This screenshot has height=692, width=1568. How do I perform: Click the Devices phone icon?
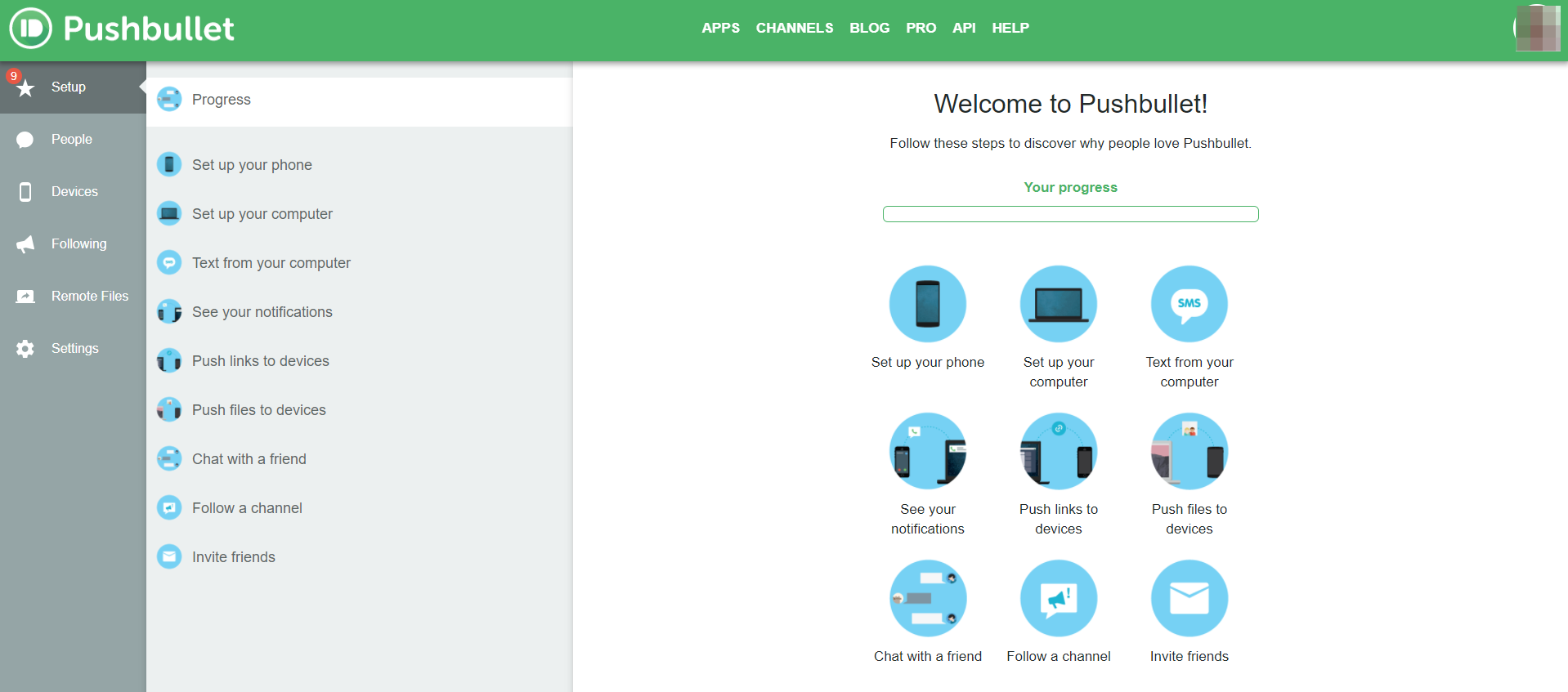[x=25, y=192]
